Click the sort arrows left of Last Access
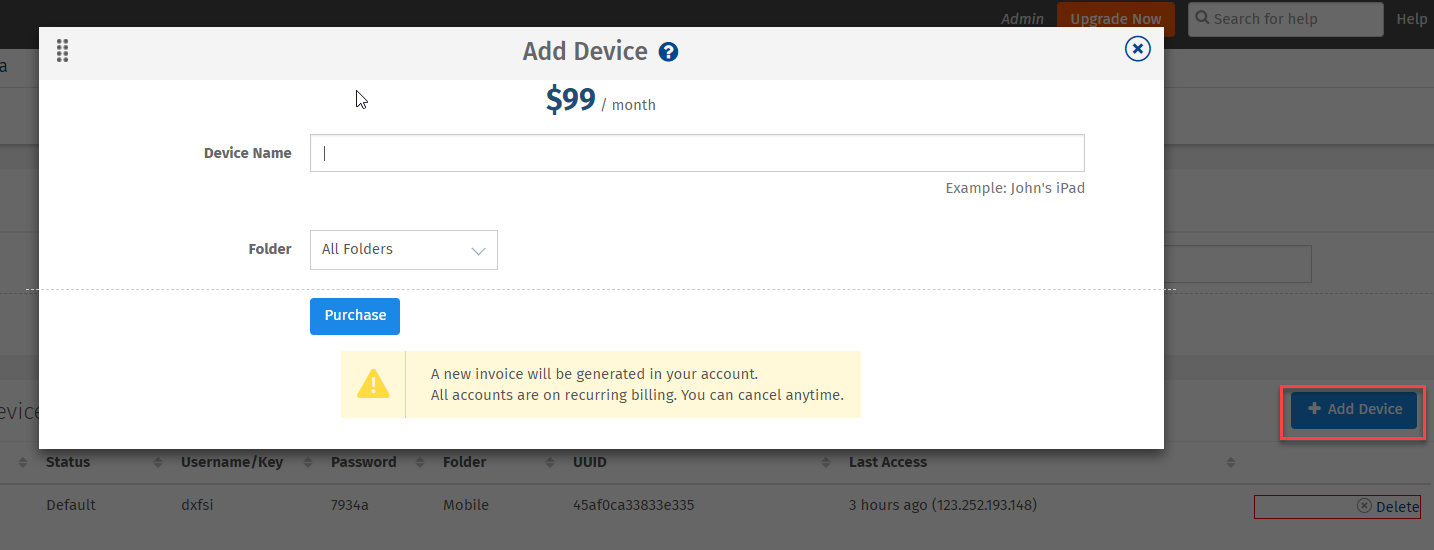Image resolution: width=1434 pixels, height=550 pixels. 826,463
